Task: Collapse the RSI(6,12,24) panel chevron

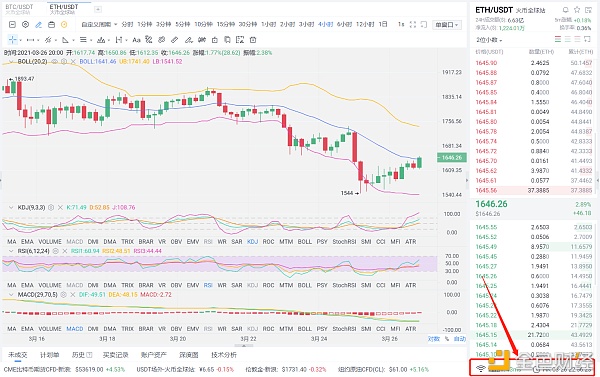Action: click(x=11, y=251)
